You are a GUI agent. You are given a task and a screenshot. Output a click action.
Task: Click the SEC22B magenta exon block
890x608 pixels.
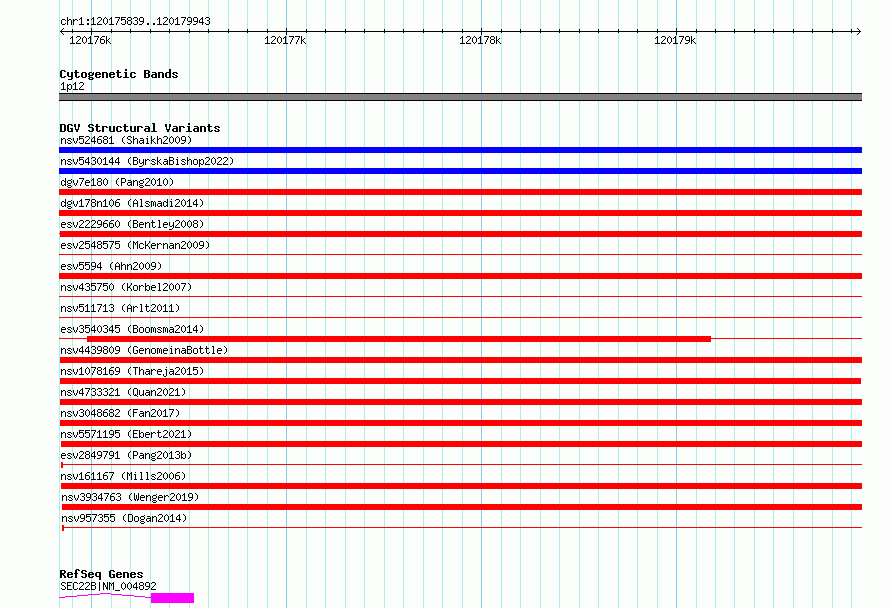[x=173, y=598]
